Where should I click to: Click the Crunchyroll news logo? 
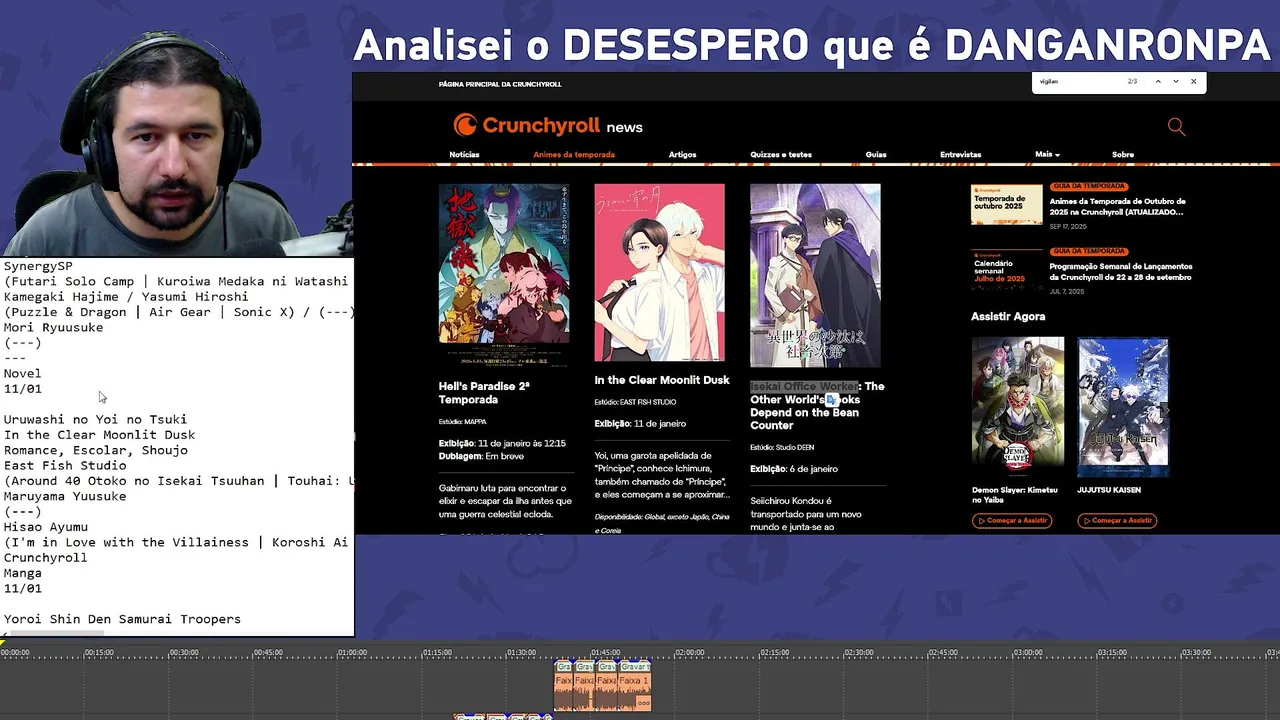tap(548, 125)
